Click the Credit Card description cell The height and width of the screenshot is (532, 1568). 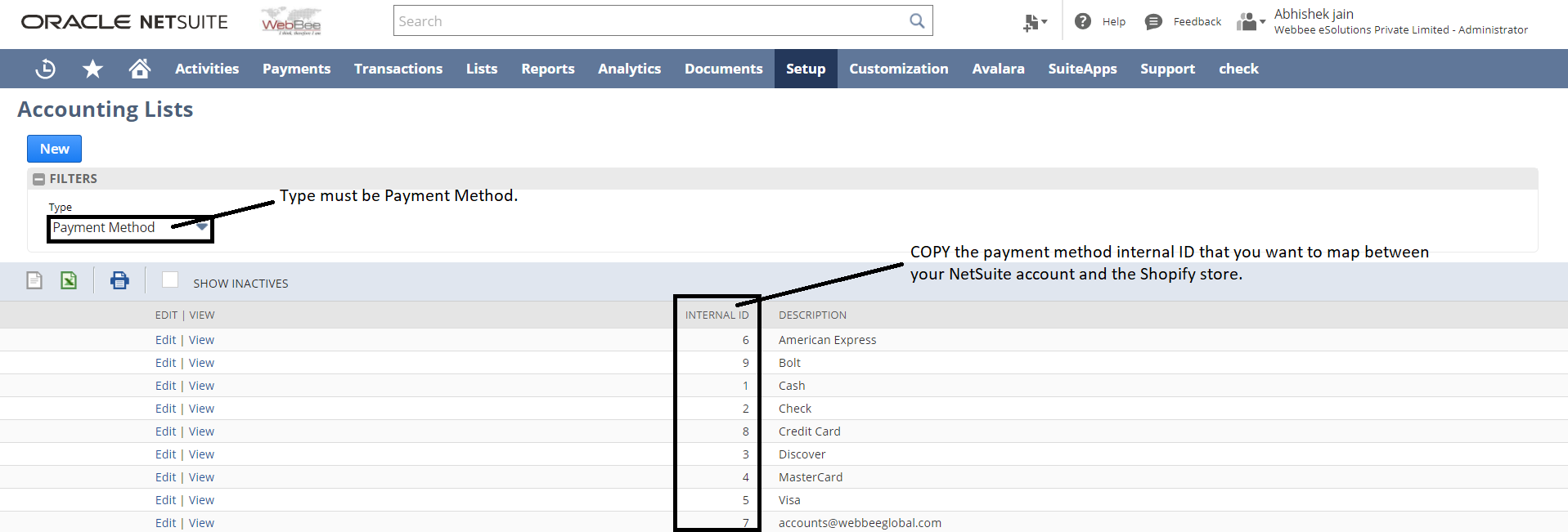(809, 431)
